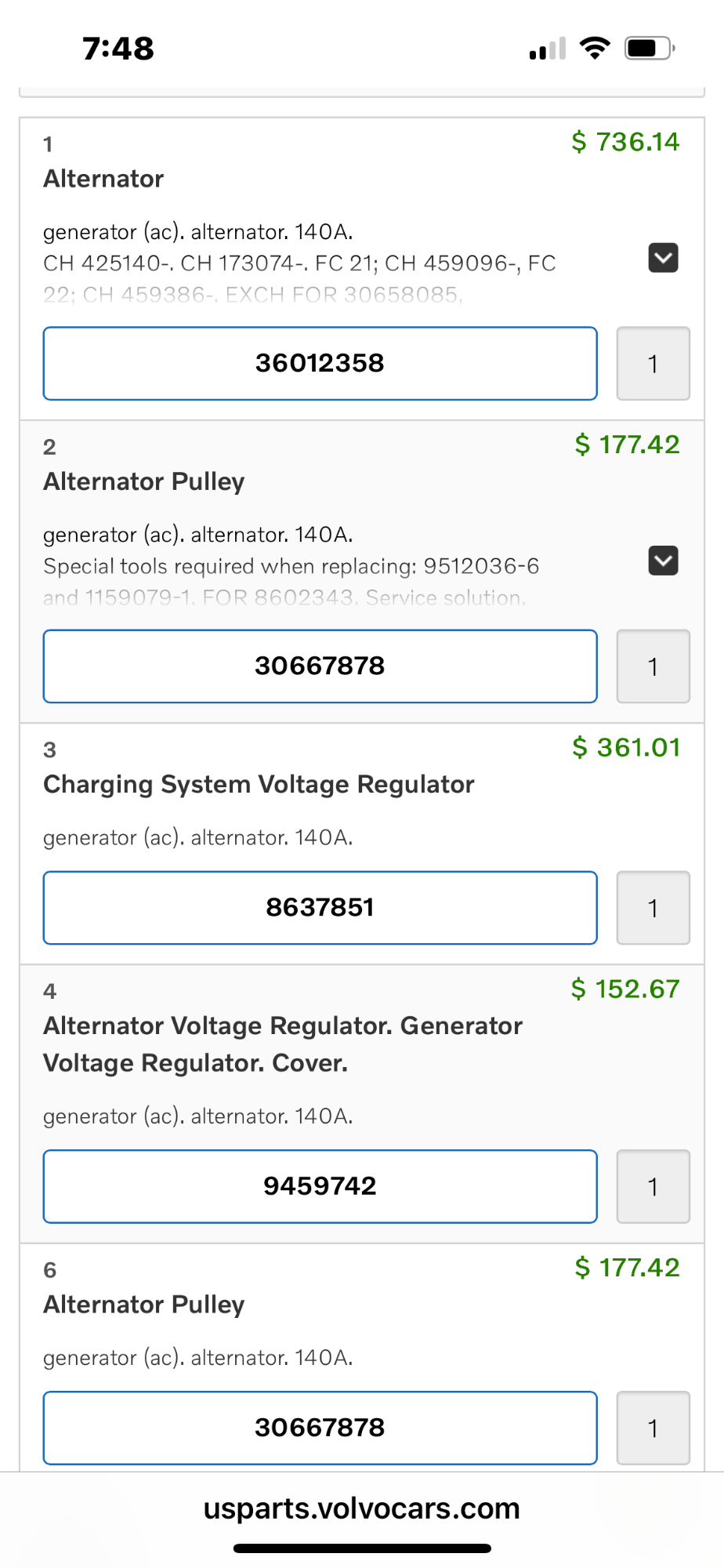Tap the 7:48 clock in status bar

[x=118, y=49]
